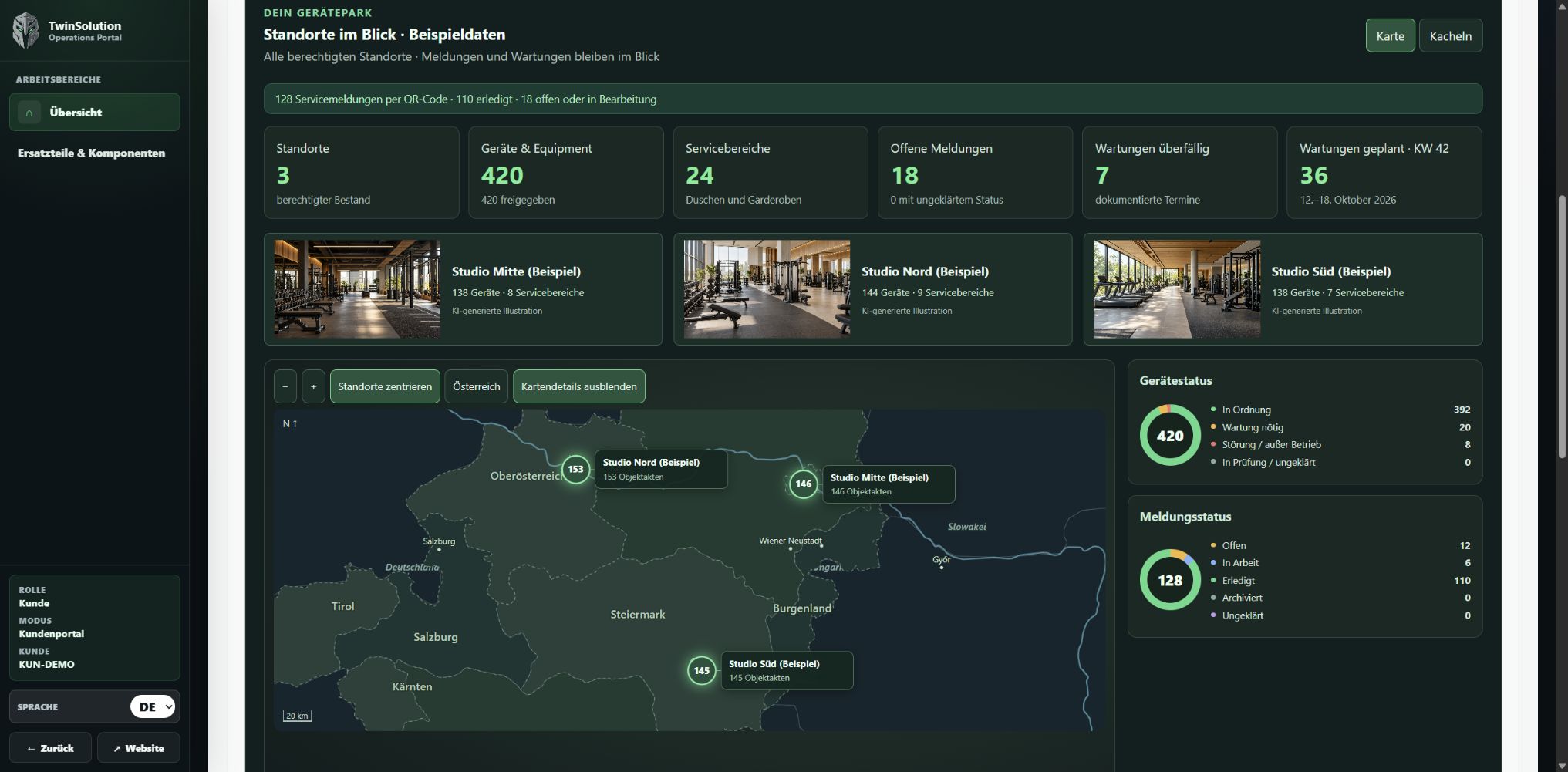Open Ersatzteile & Komponenten section
The height and width of the screenshot is (772, 1568).
(x=91, y=153)
